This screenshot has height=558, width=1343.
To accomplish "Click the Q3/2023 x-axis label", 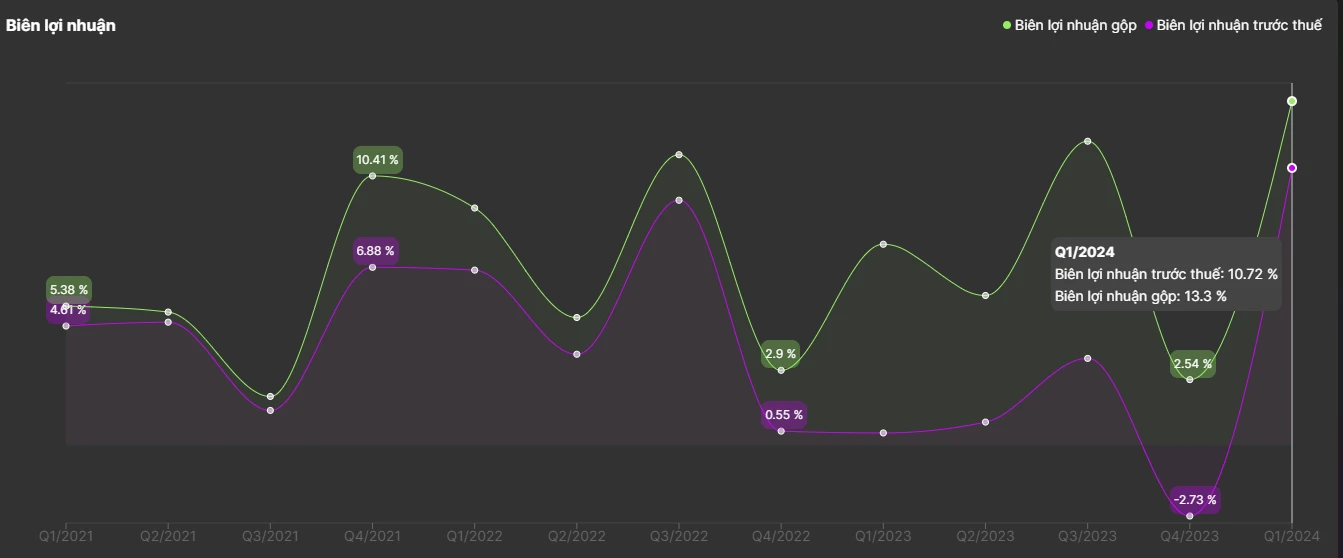I will 1087,536.
